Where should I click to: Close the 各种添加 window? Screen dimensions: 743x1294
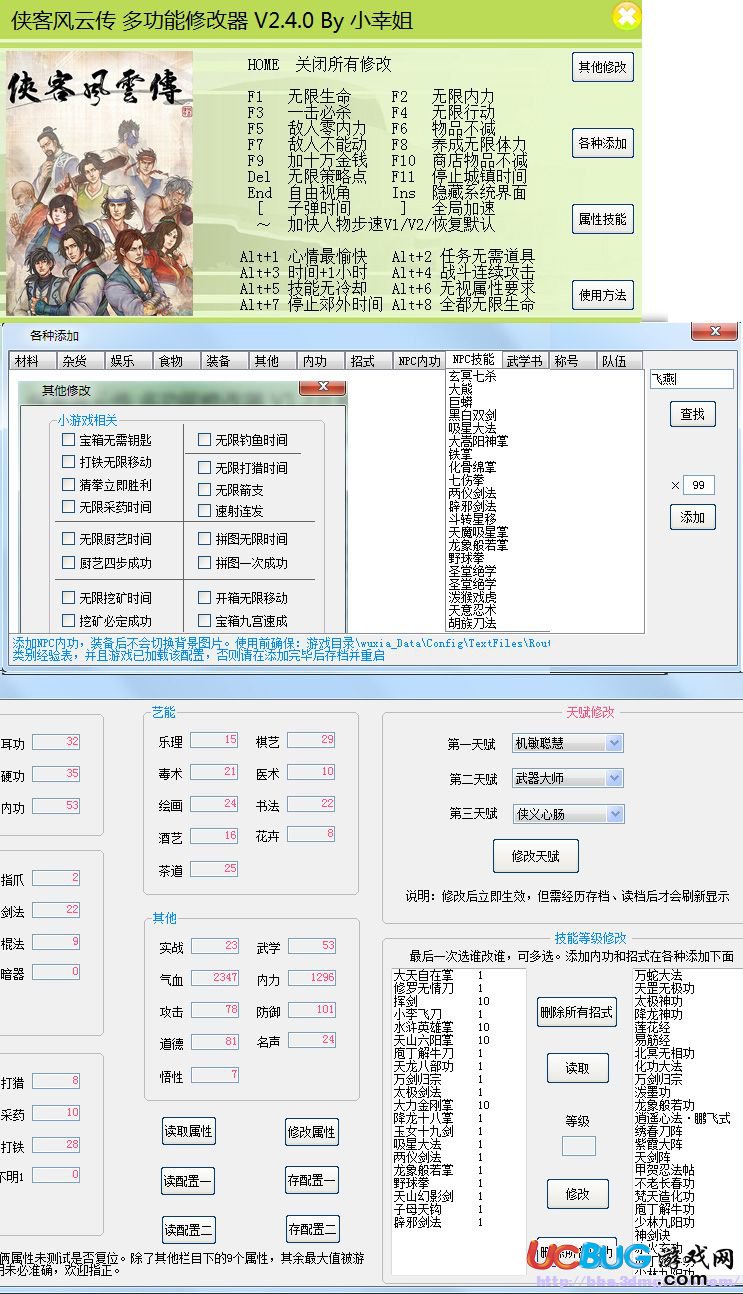tap(713, 332)
